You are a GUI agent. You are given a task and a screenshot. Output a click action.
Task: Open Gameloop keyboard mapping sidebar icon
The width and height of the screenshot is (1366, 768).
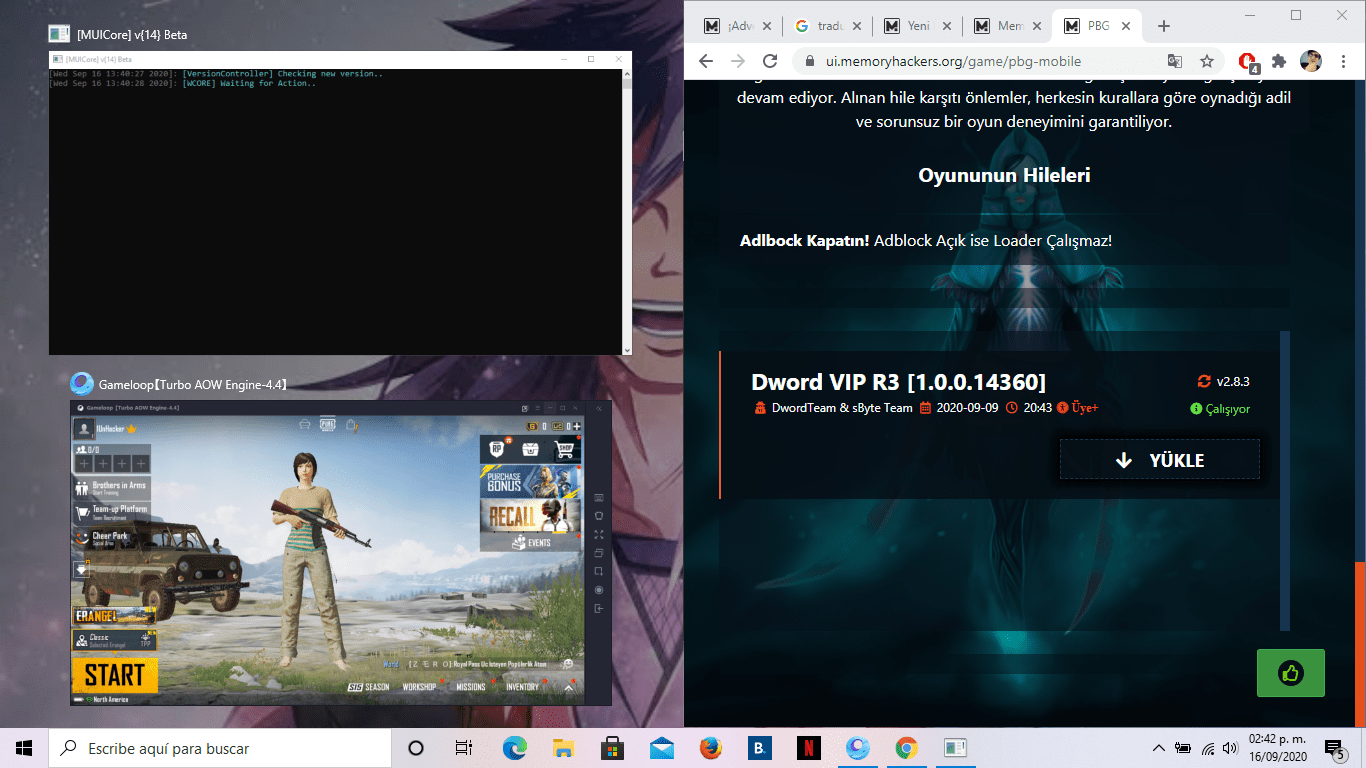click(x=599, y=497)
